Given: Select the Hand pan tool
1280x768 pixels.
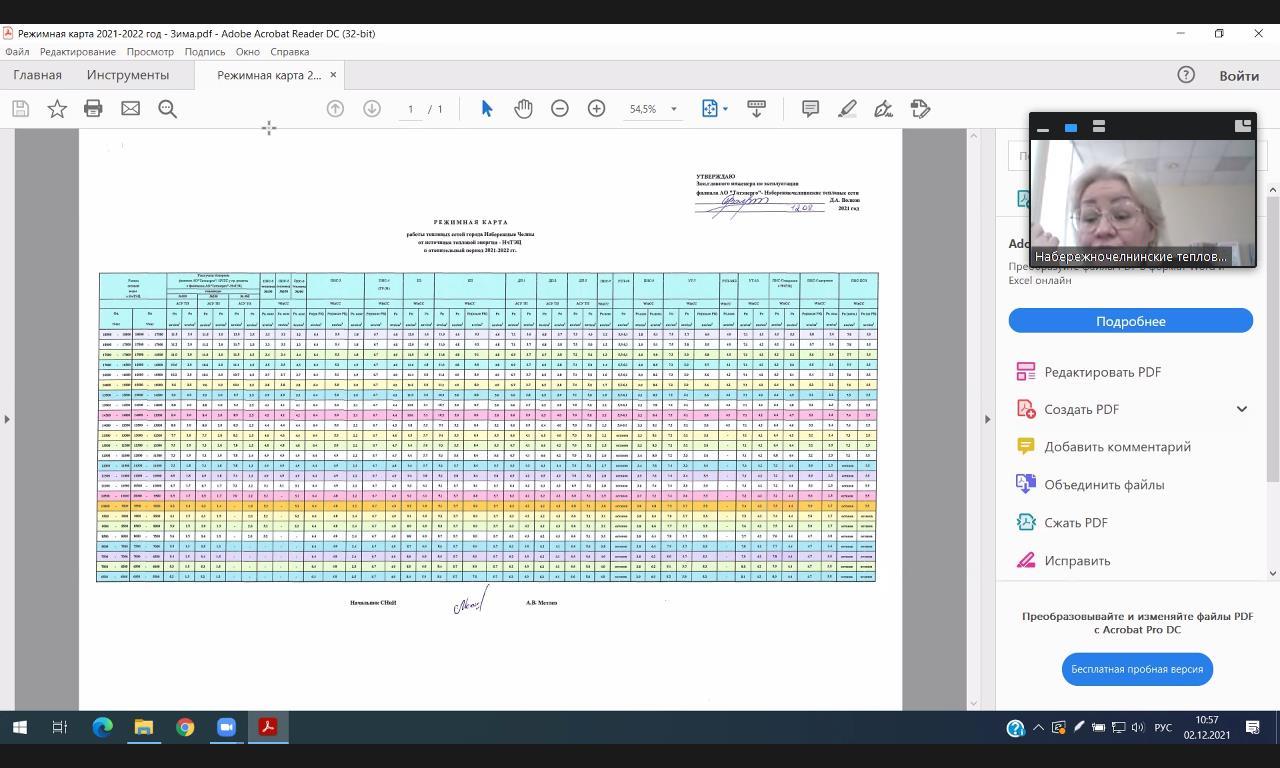Looking at the screenshot, I should coord(523,108).
